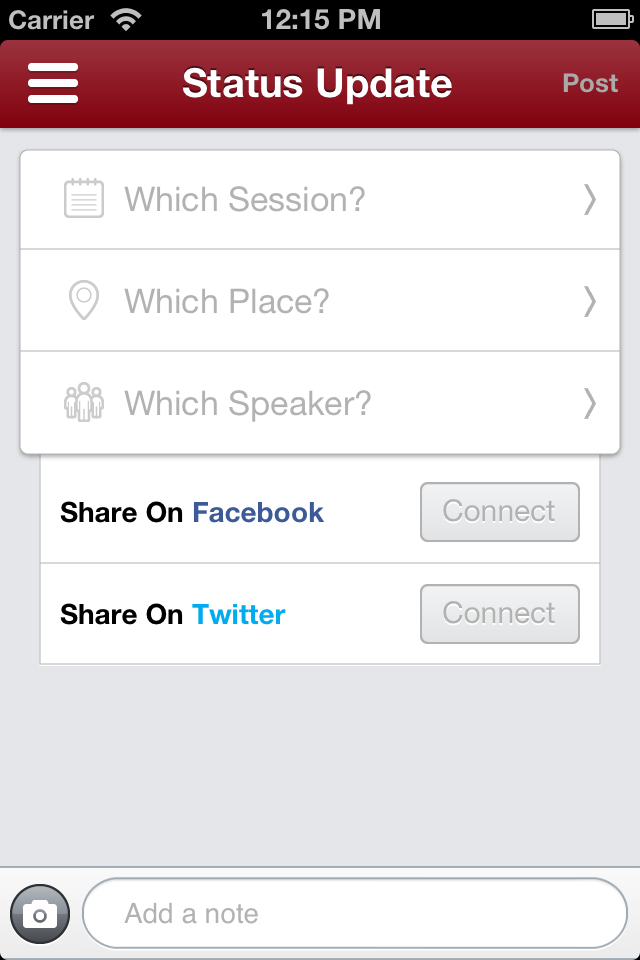Screen dimensions: 640x960
Task: Click the Facebook link text
Action: [x=258, y=512]
